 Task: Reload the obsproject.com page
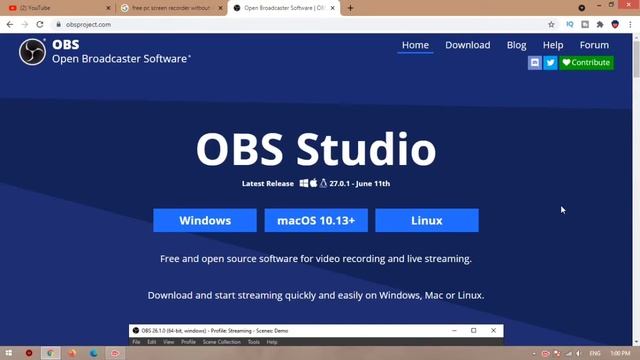click(x=40, y=24)
